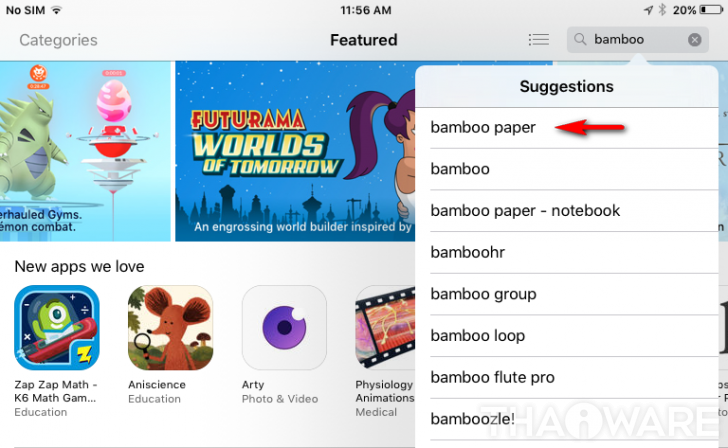This screenshot has height=448, width=728.
Task: Tap the wish list icon
Action: 539,39
